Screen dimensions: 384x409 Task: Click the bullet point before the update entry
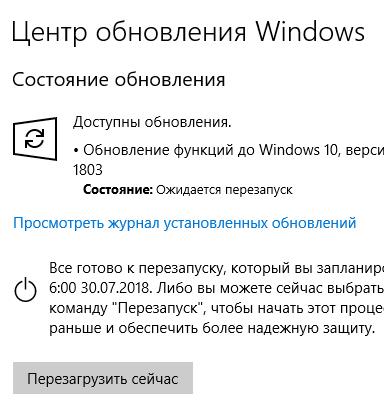[x=76, y=151]
